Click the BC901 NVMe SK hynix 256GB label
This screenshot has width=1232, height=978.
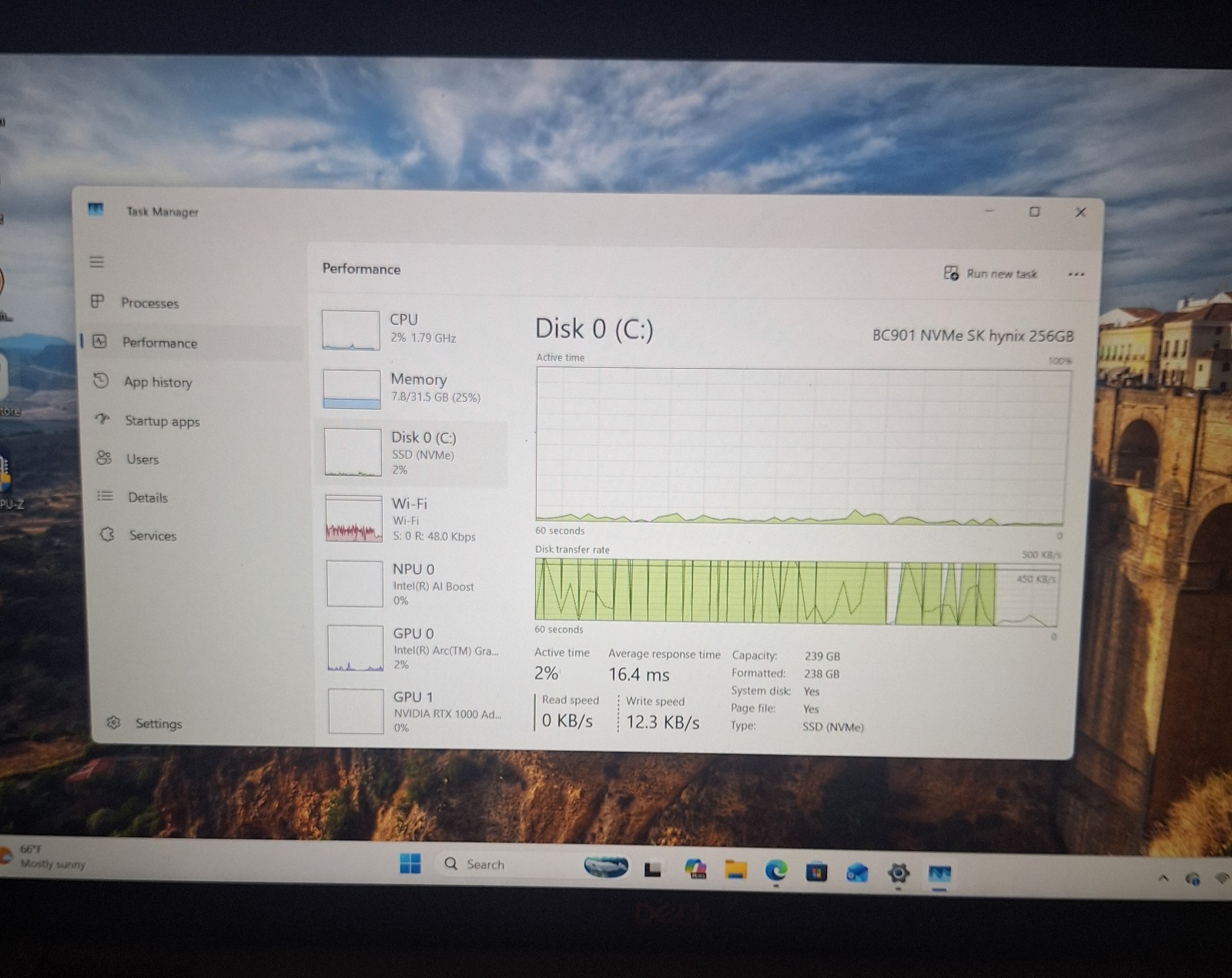973,335
